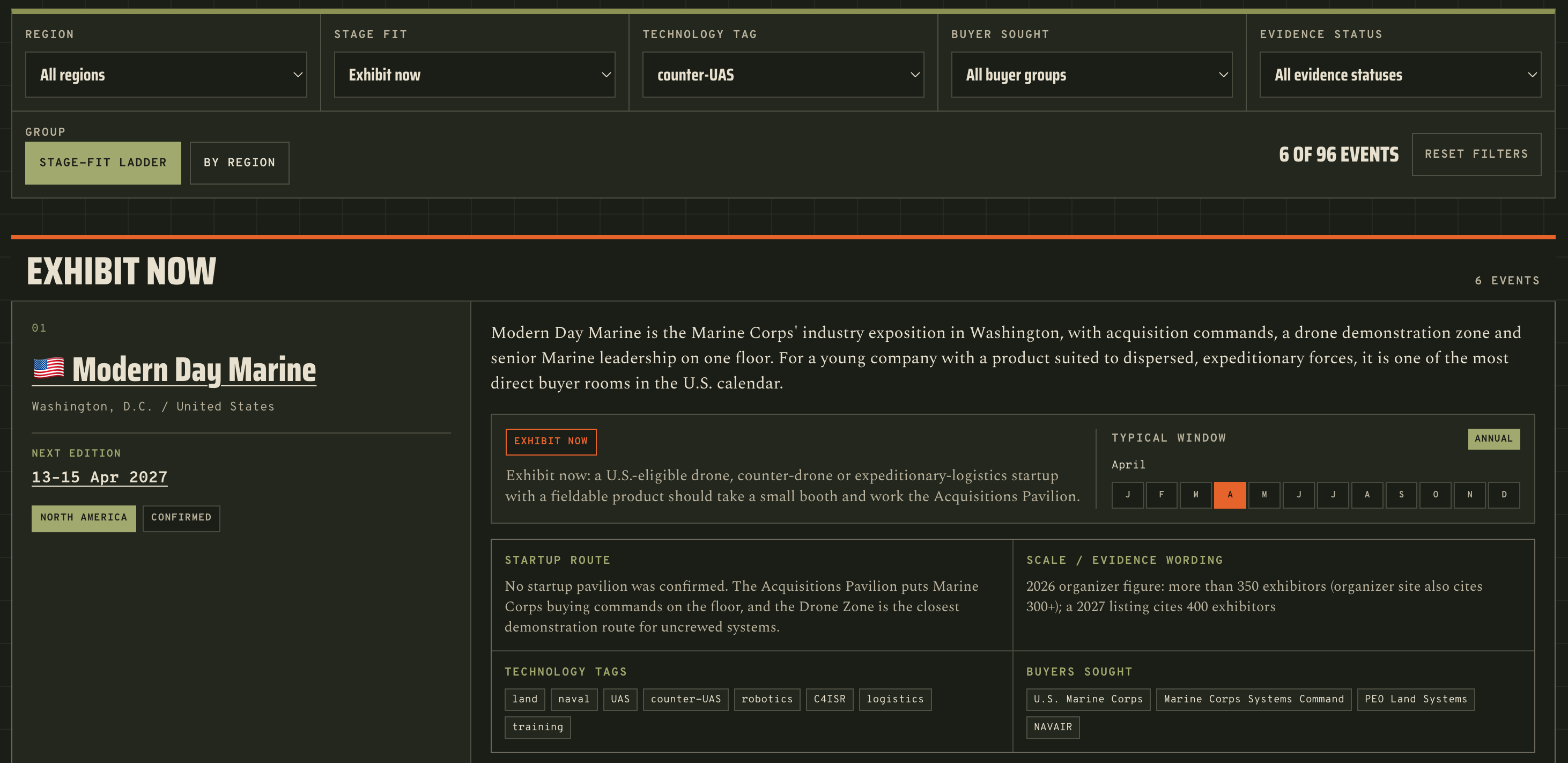Screen dimensions: 1568x763
Task: Click the PEO Land Systems tag
Action: [1416, 699]
